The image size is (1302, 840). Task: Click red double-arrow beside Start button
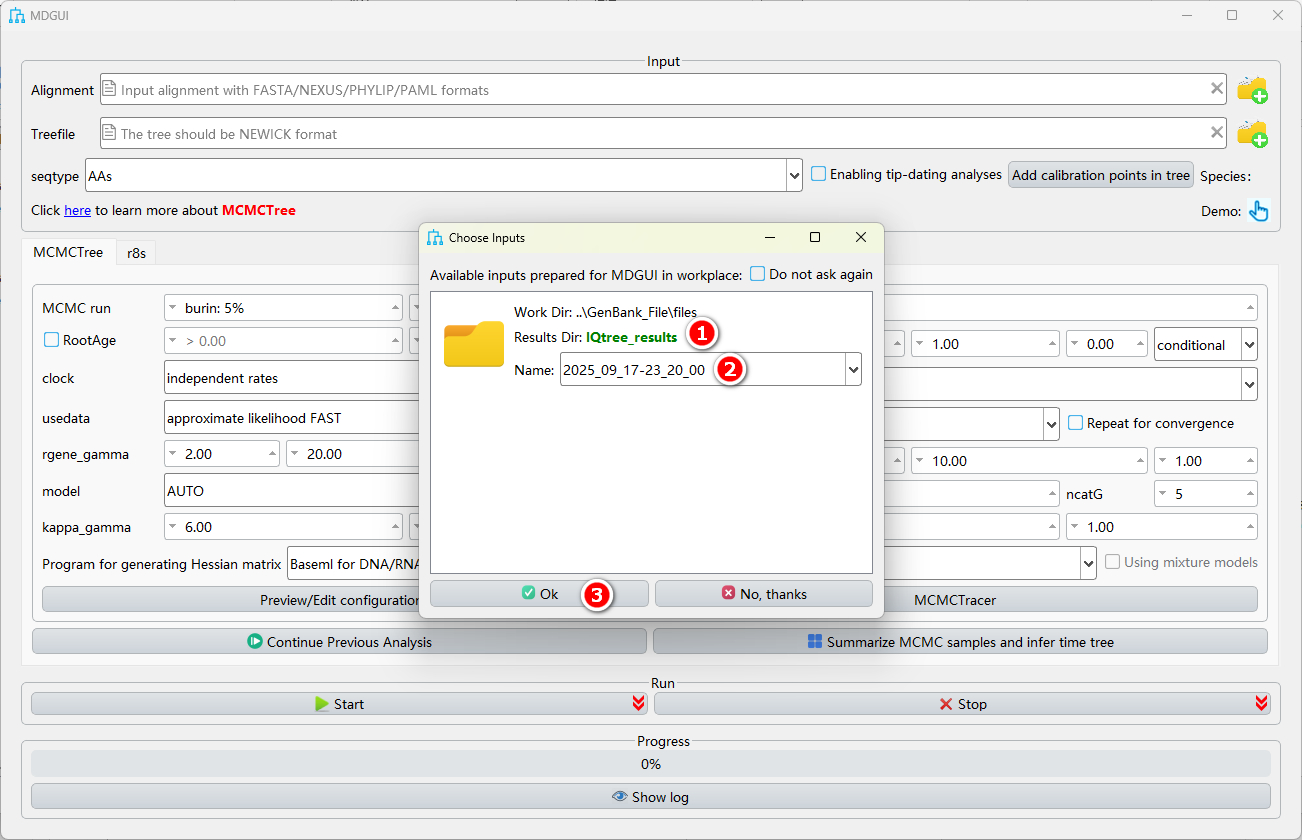pos(638,704)
